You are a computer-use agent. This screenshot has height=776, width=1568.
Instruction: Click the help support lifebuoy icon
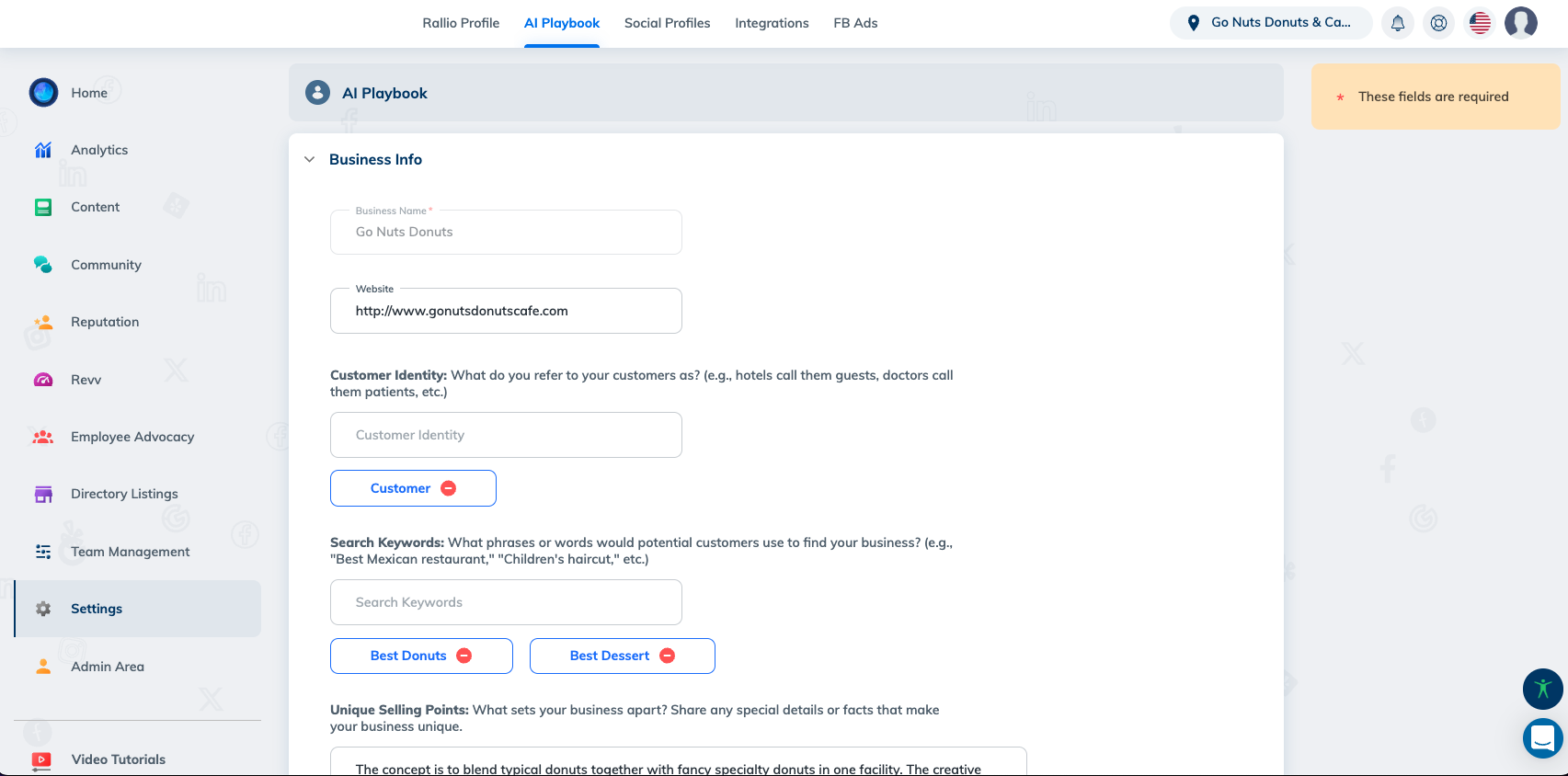1438,23
